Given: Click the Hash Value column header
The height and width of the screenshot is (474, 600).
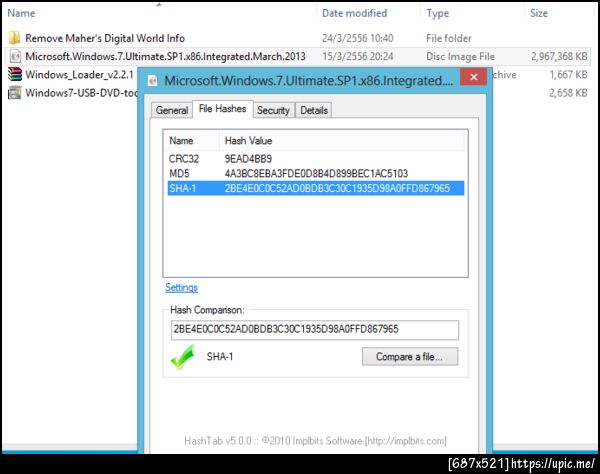Looking at the screenshot, I should point(343,140).
